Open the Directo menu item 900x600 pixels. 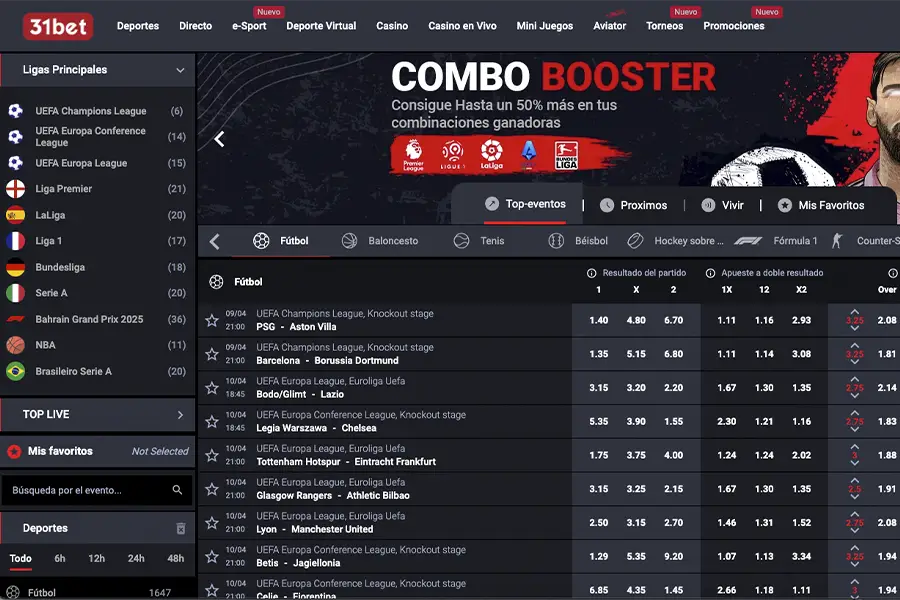[x=195, y=26]
